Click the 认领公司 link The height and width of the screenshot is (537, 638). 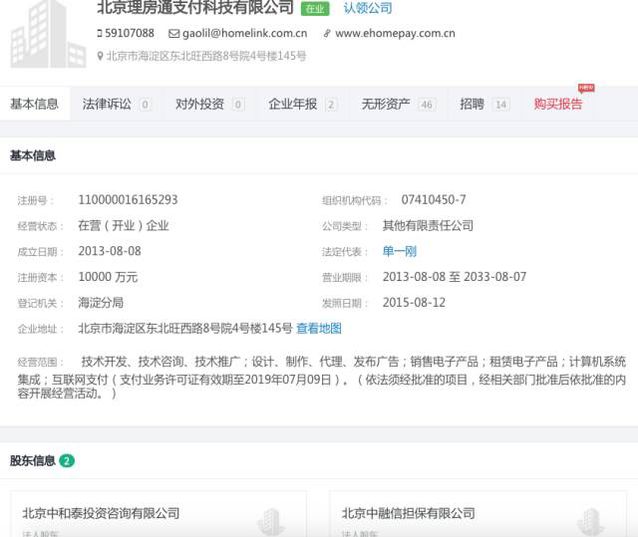click(368, 8)
